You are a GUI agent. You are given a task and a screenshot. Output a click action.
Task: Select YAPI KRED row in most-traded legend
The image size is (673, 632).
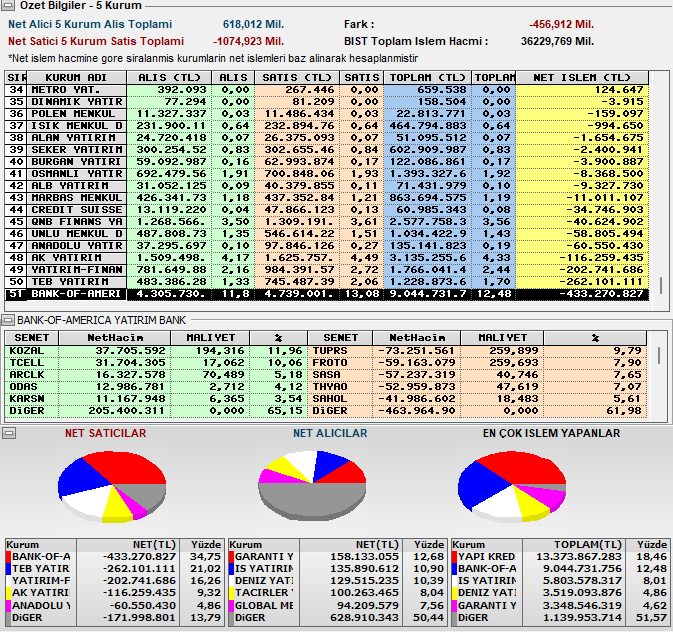[x=560, y=557]
